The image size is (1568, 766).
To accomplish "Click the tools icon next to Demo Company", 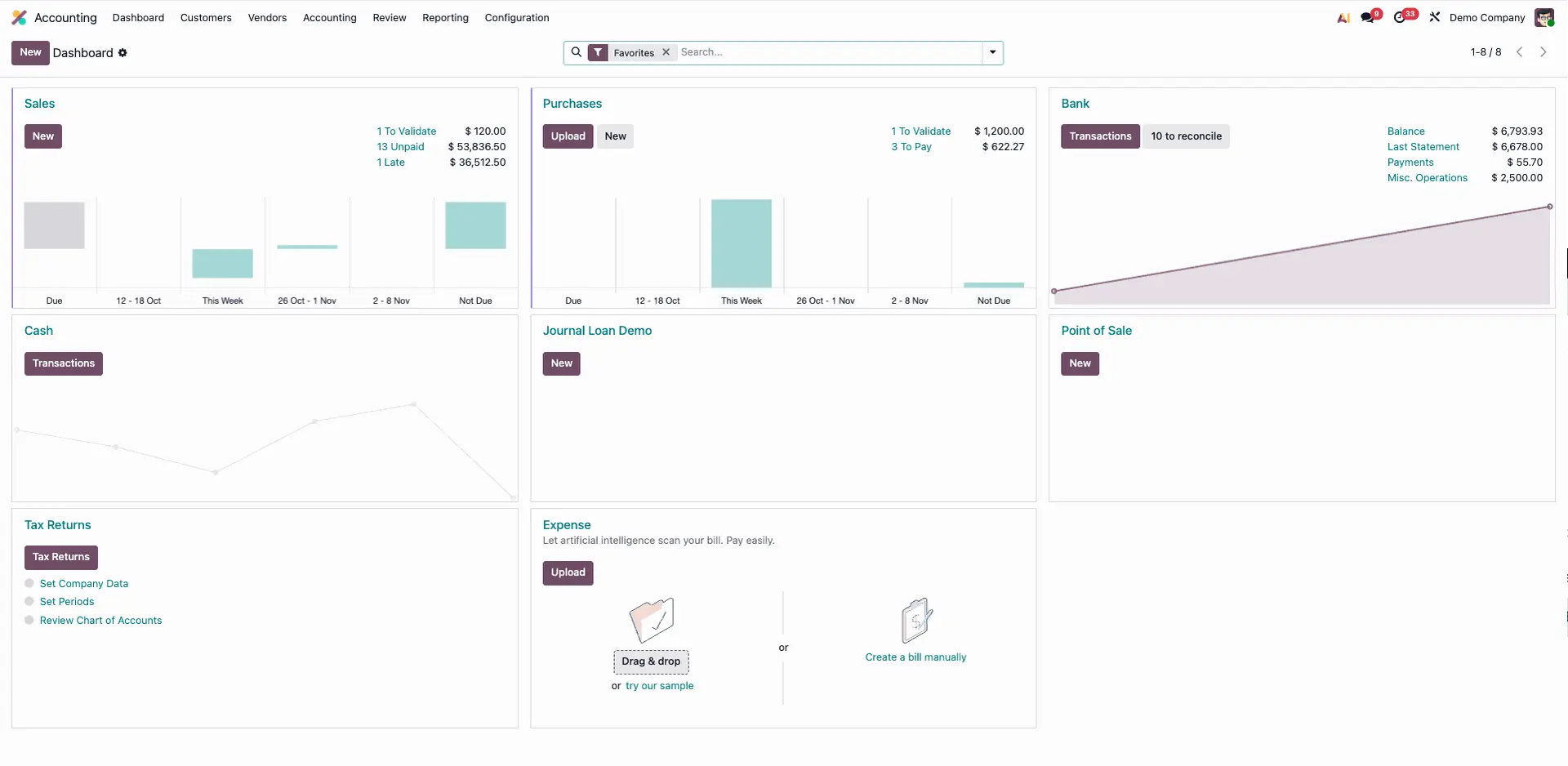I will tap(1435, 16).
